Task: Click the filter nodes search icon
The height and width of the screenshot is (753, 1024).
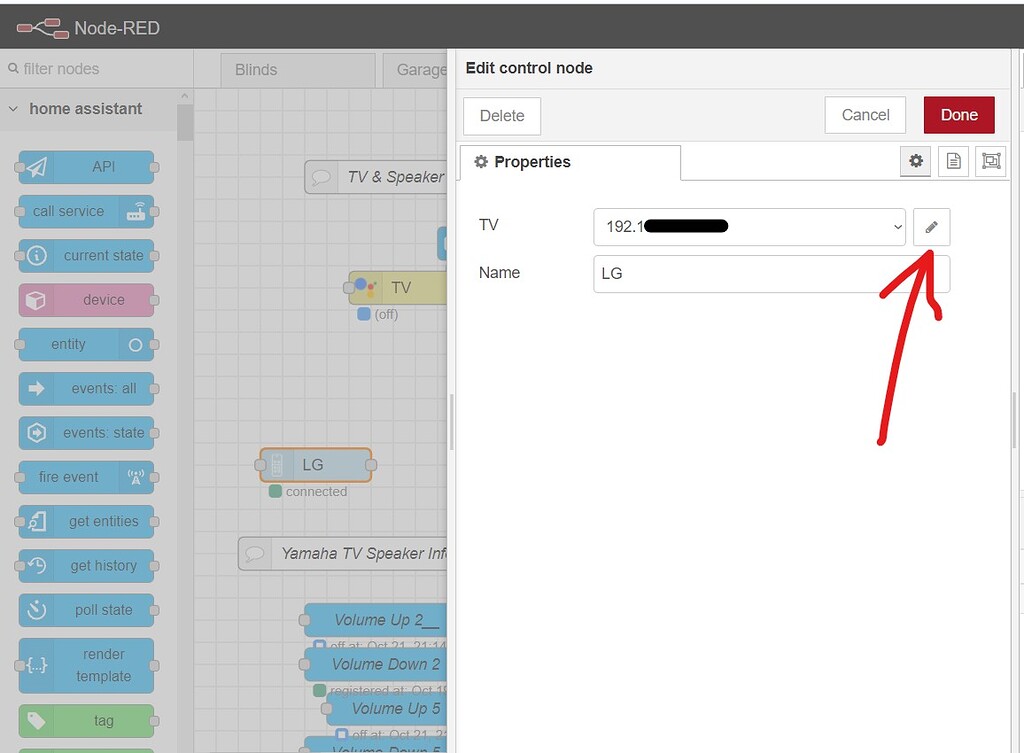Action: [x=13, y=68]
